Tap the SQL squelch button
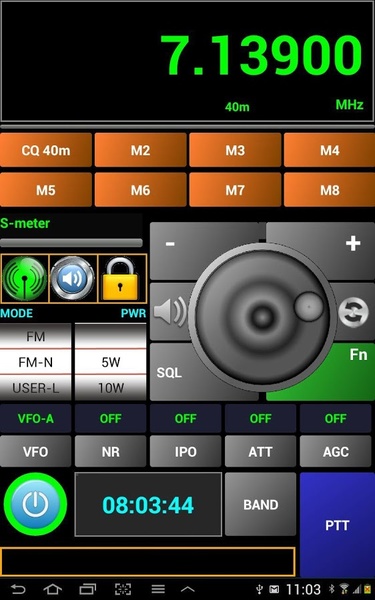375x600 pixels. point(169,372)
